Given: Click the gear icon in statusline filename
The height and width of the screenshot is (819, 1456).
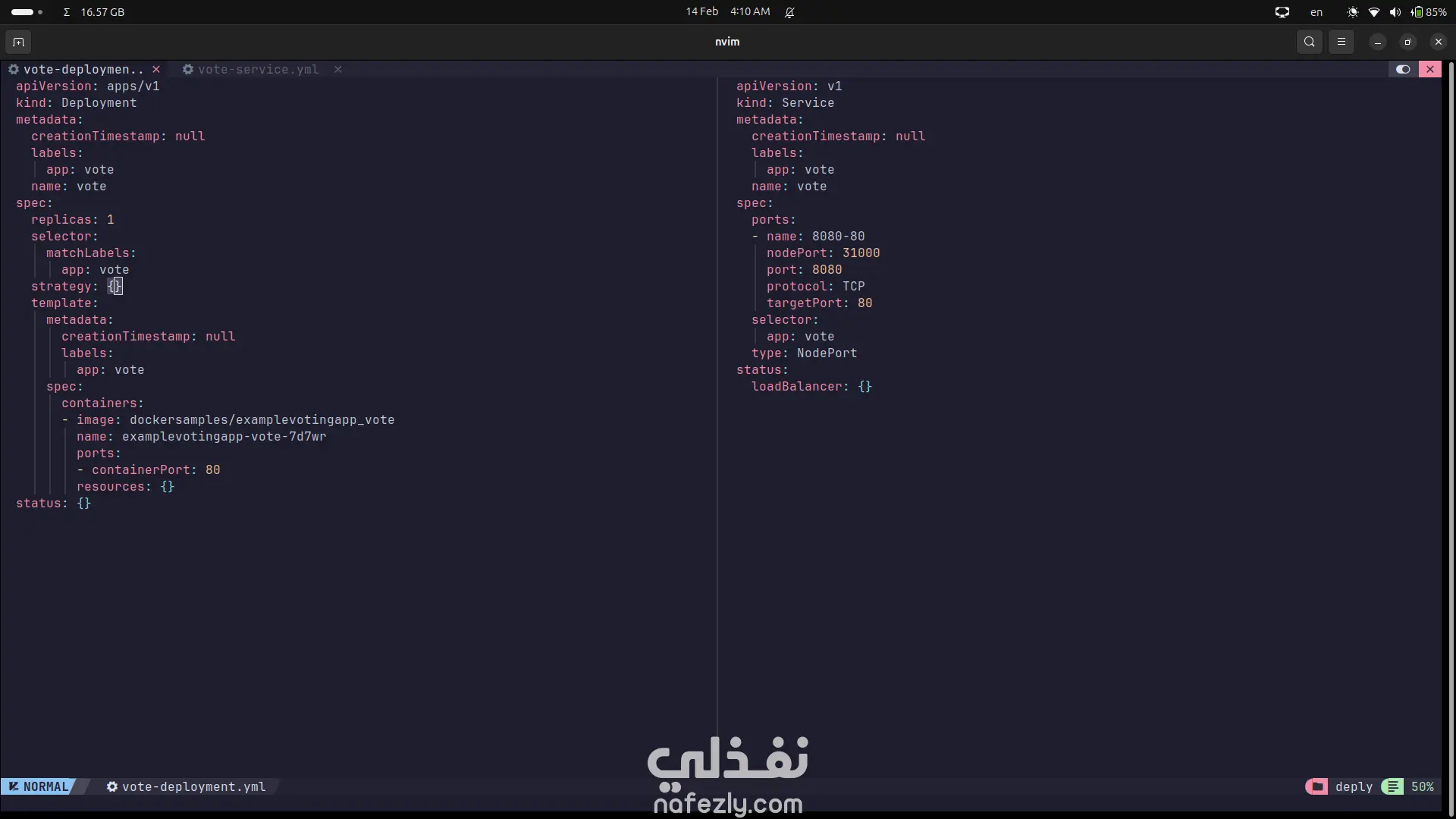Looking at the screenshot, I should (112, 786).
